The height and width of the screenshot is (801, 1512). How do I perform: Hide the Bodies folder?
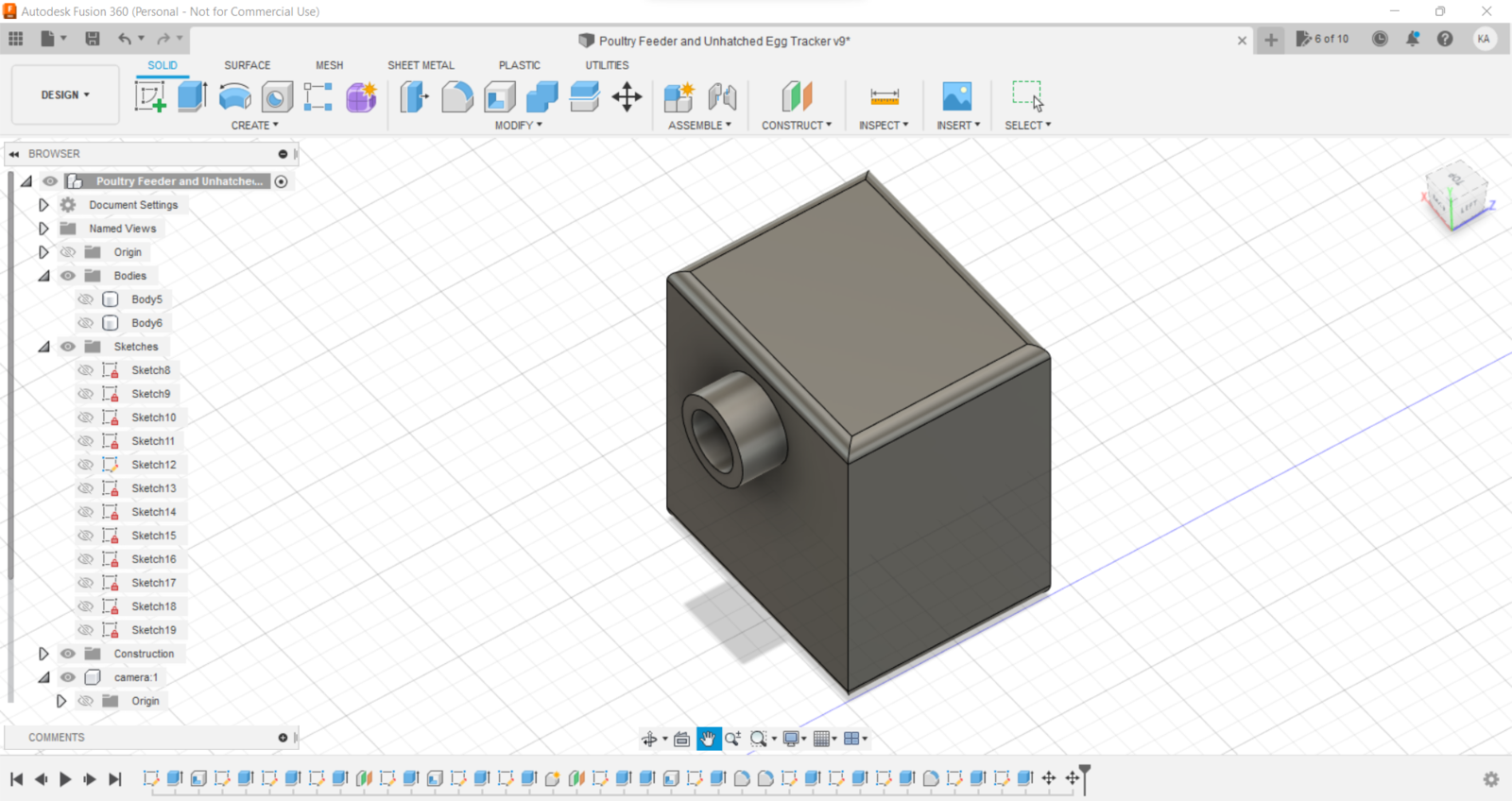click(x=68, y=276)
